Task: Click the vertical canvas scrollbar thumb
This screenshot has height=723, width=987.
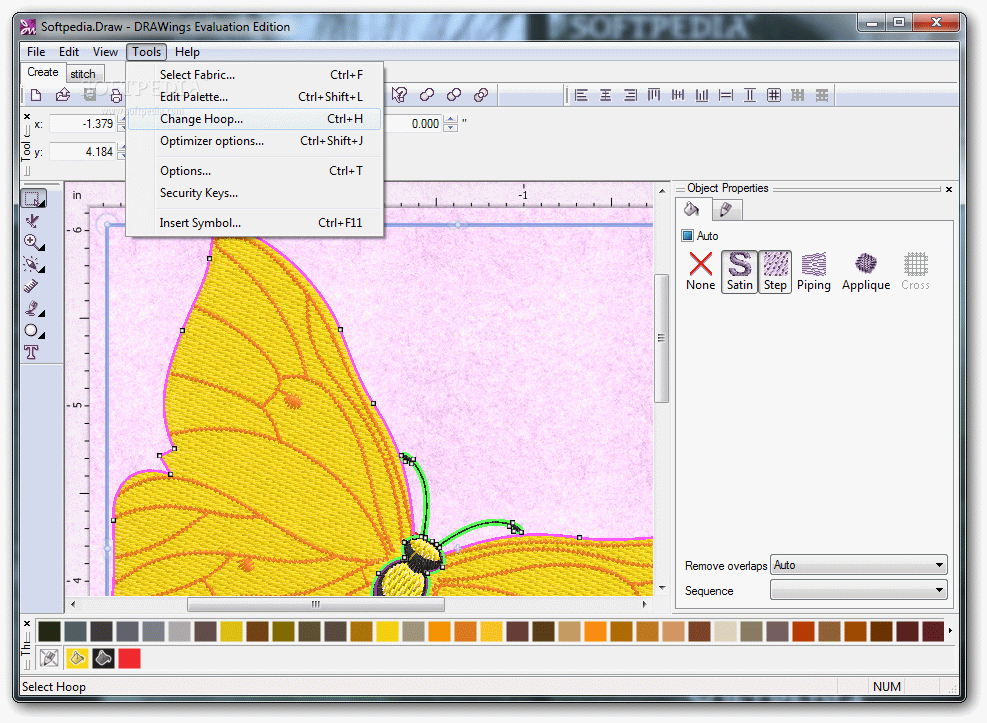Action: 661,338
